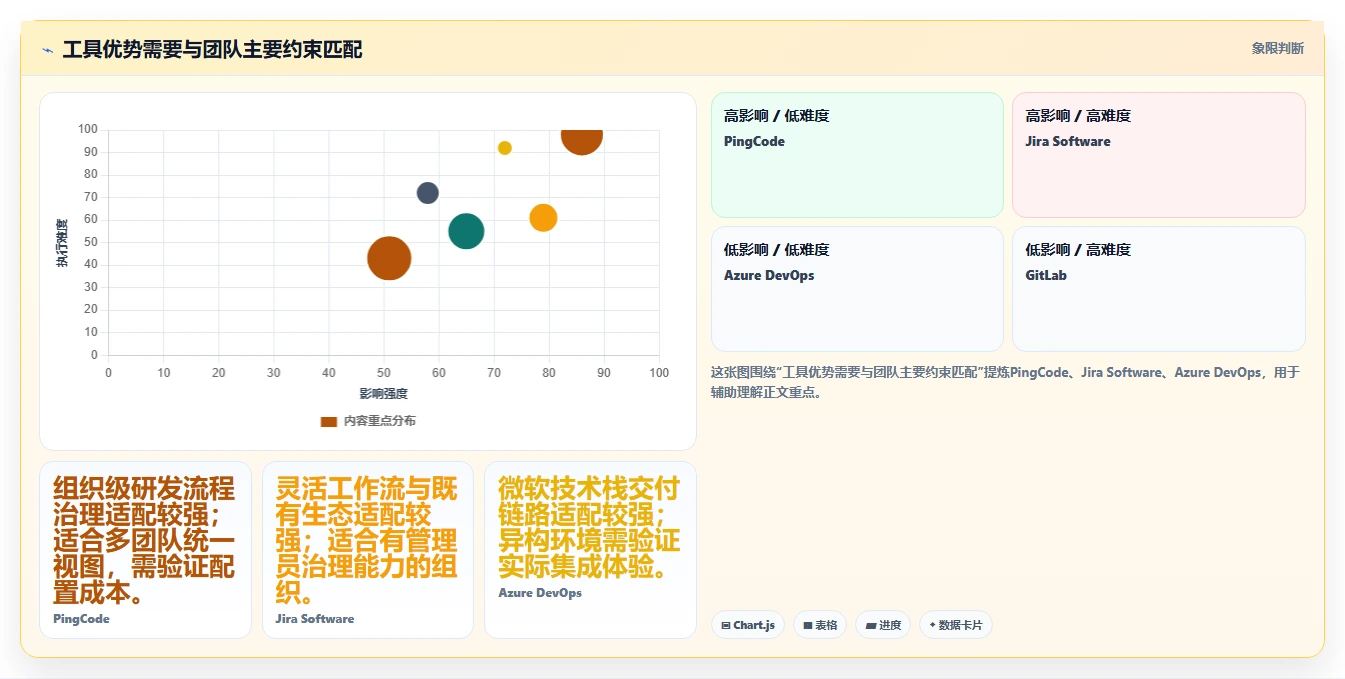
Task: Click the 数据卡片 tag chip
Action: pyautogui.click(x=956, y=625)
